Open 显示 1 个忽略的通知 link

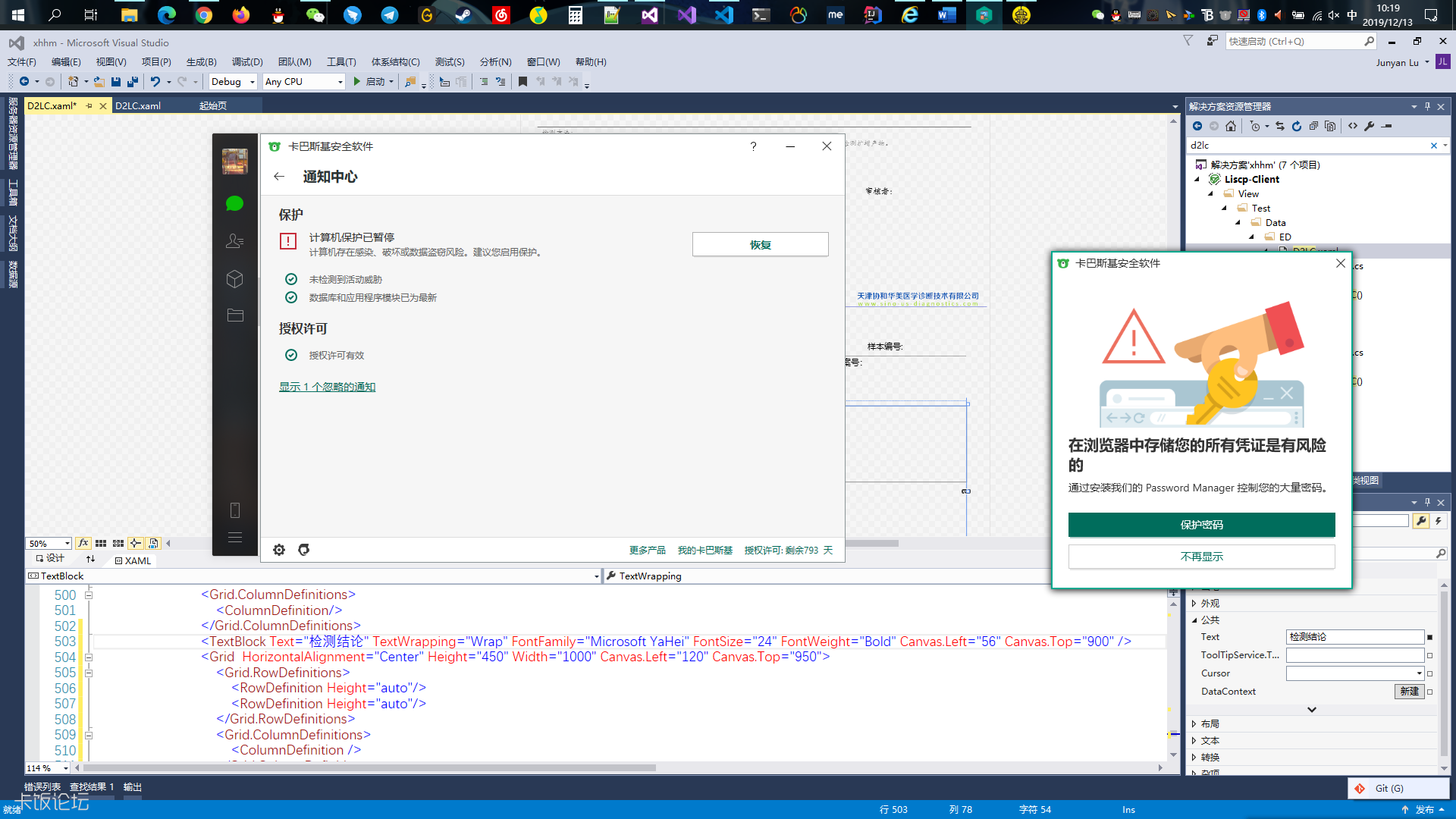[327, 387]
